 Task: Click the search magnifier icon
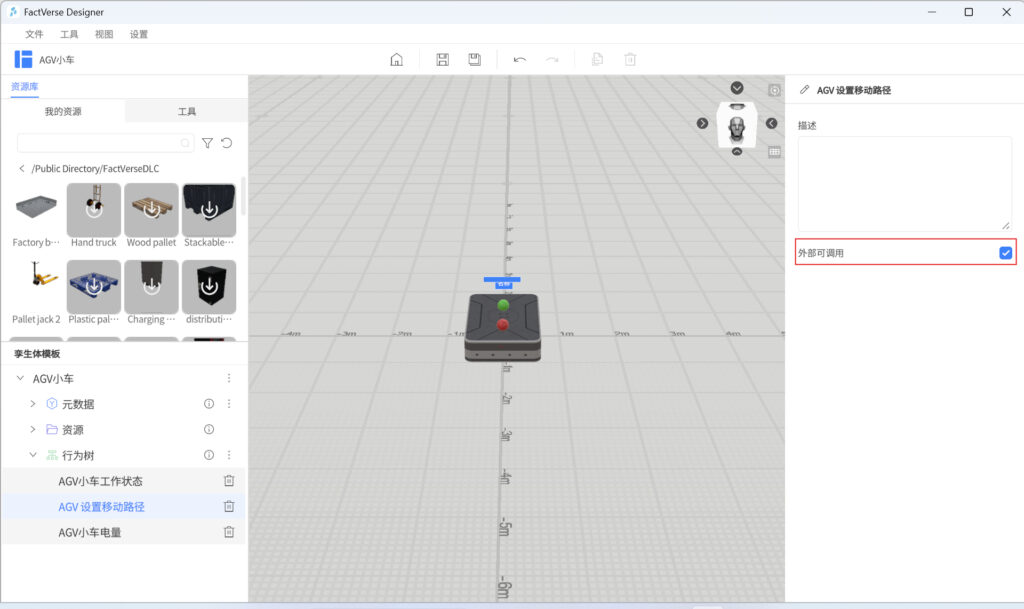[x=185, y=143]
